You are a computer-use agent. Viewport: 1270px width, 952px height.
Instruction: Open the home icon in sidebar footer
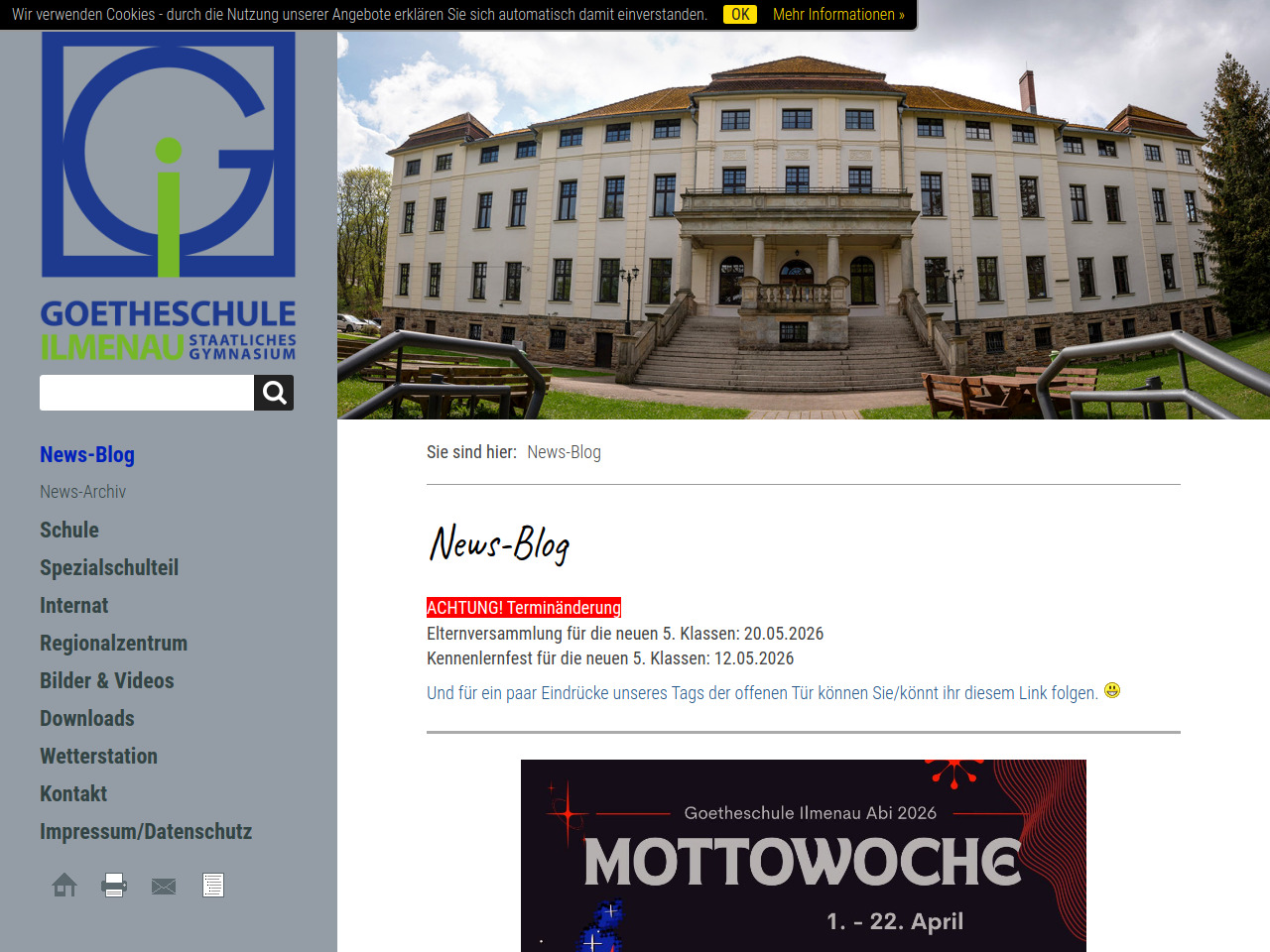pos(64,885)
